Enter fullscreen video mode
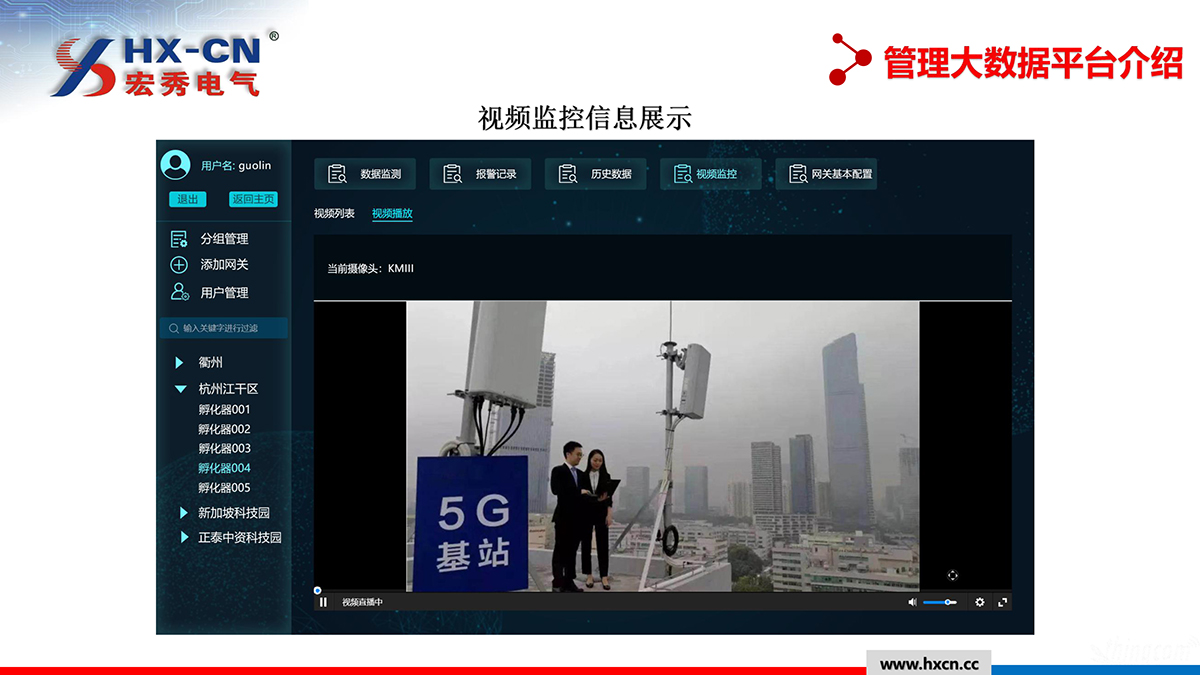 point(1003,602)
